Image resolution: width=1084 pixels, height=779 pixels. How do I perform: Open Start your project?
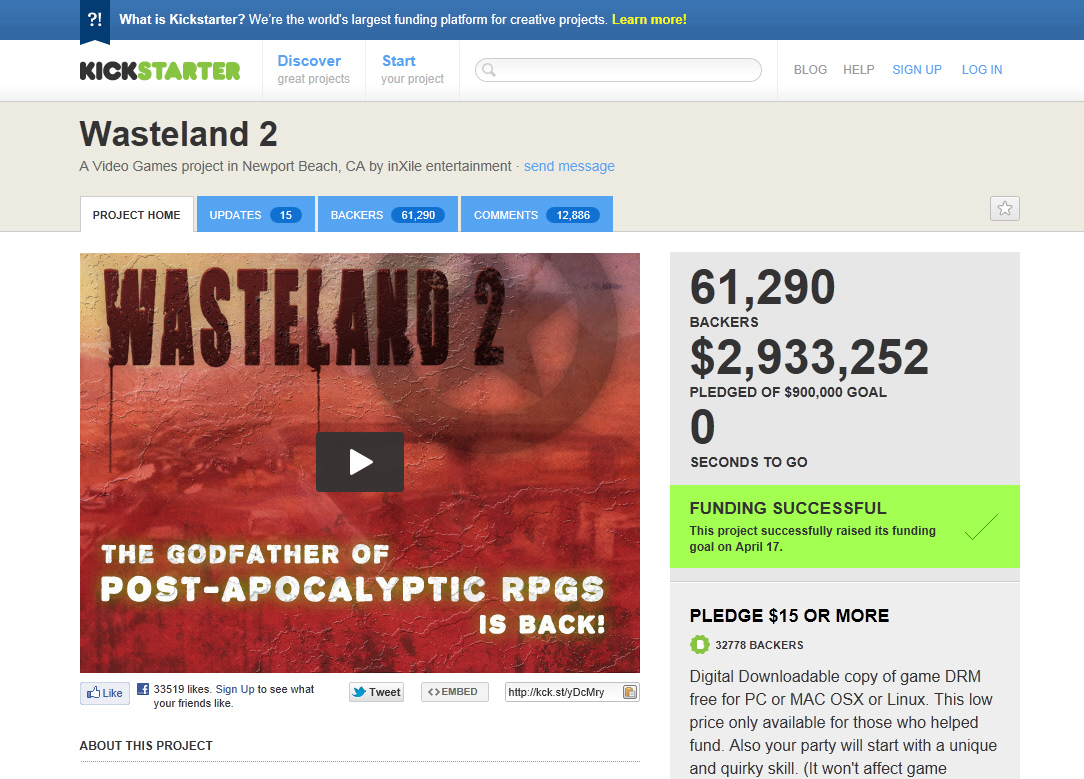[412, 70]
